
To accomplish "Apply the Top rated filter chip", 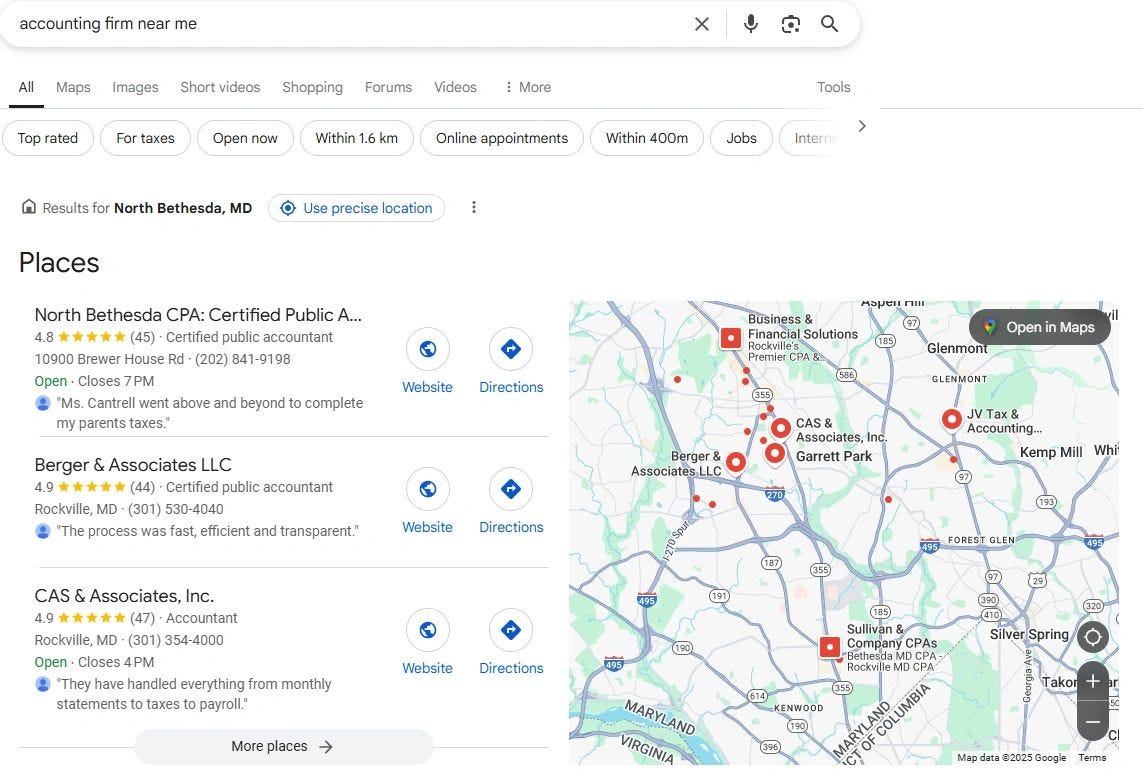I will (x=47, y=138).
